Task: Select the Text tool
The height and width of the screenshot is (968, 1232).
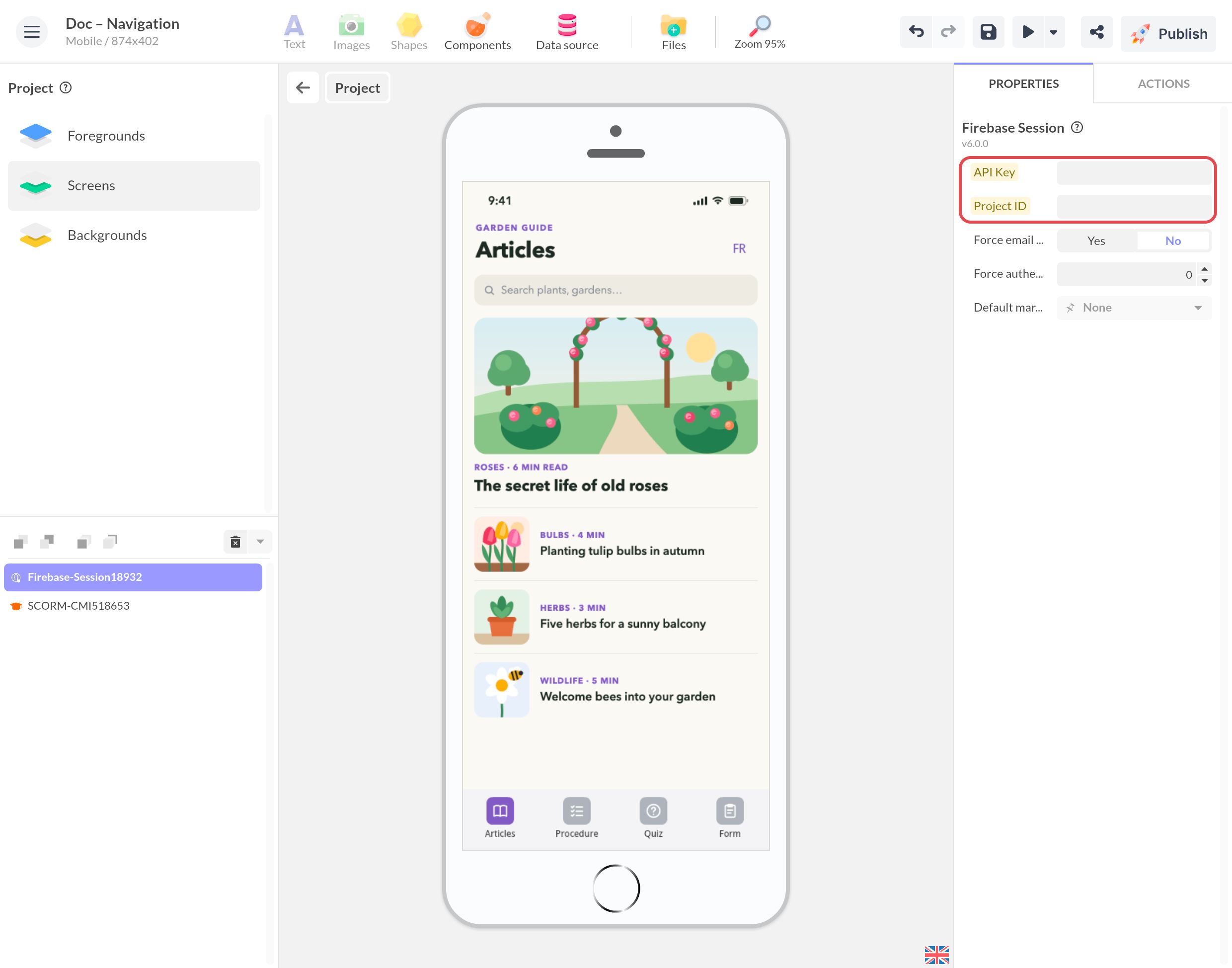Action: (x=294, y=32)
